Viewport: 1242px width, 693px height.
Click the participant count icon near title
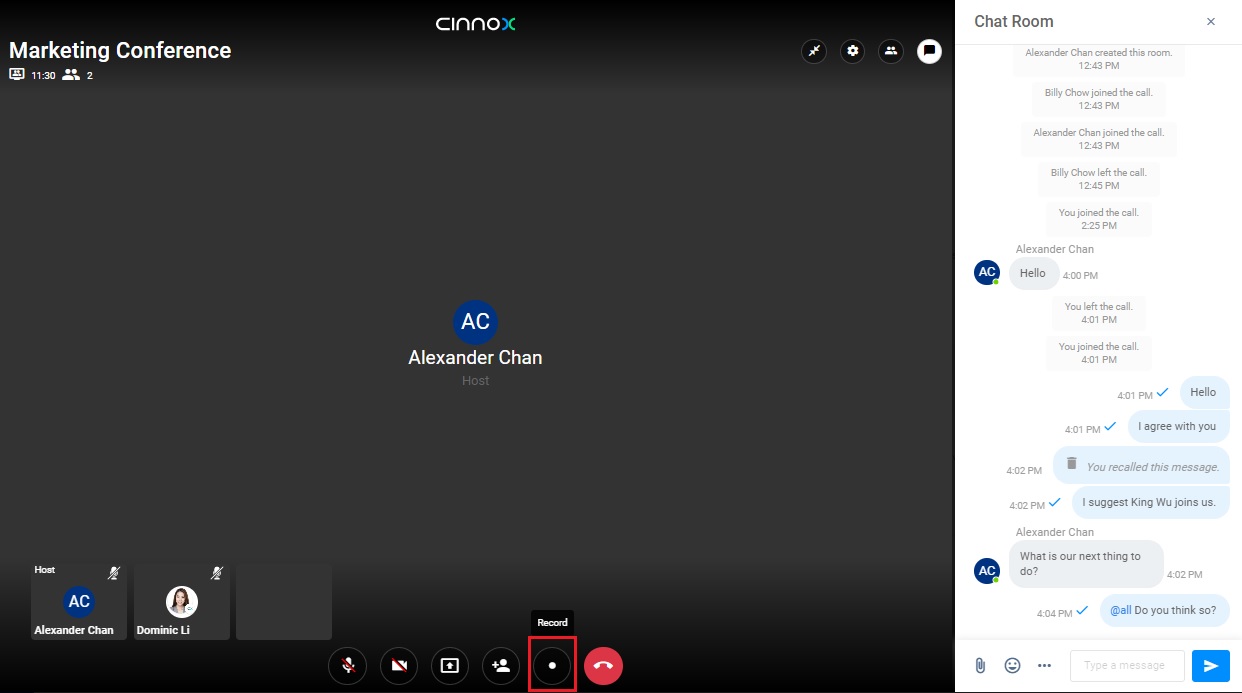[x=71, y=74]
